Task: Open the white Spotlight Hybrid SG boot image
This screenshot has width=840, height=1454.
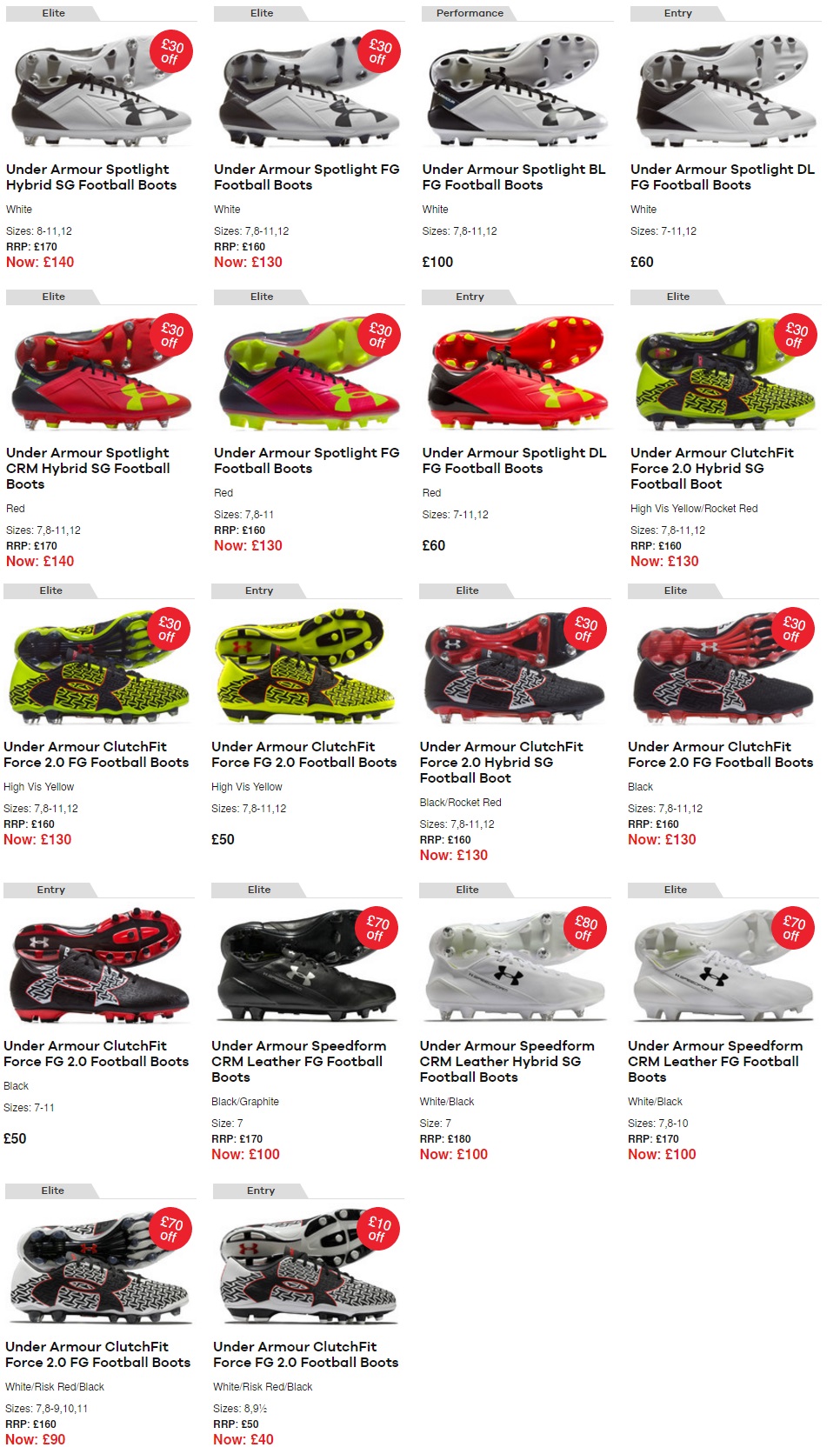Action: pyautogui.click(x=101, y=90)
